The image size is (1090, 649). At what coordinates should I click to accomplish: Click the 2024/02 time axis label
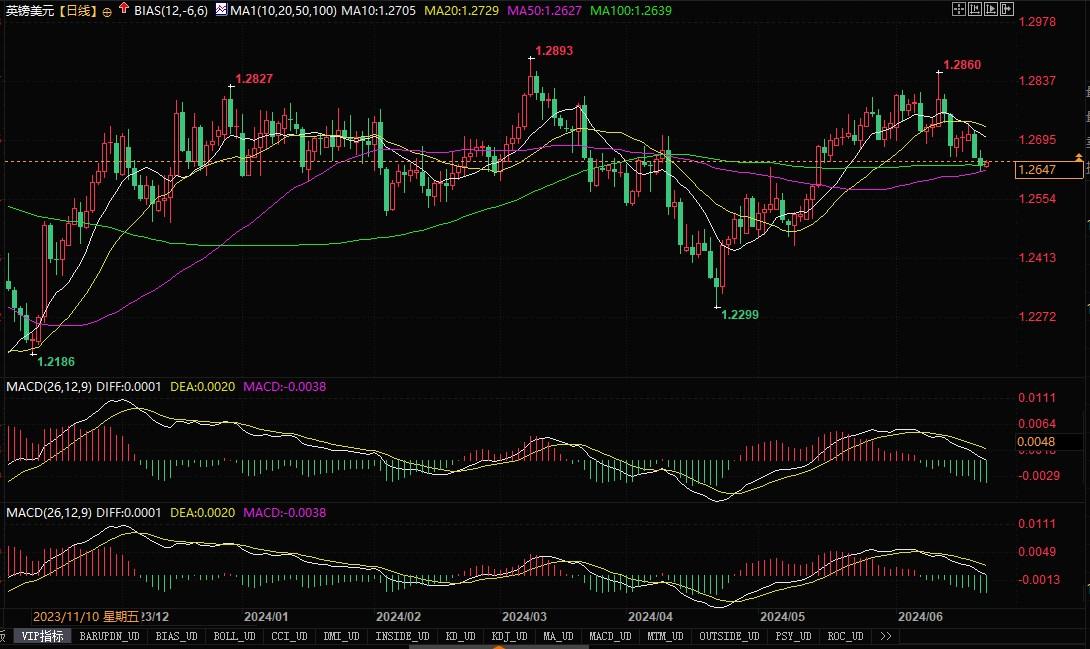pos(398,616)
